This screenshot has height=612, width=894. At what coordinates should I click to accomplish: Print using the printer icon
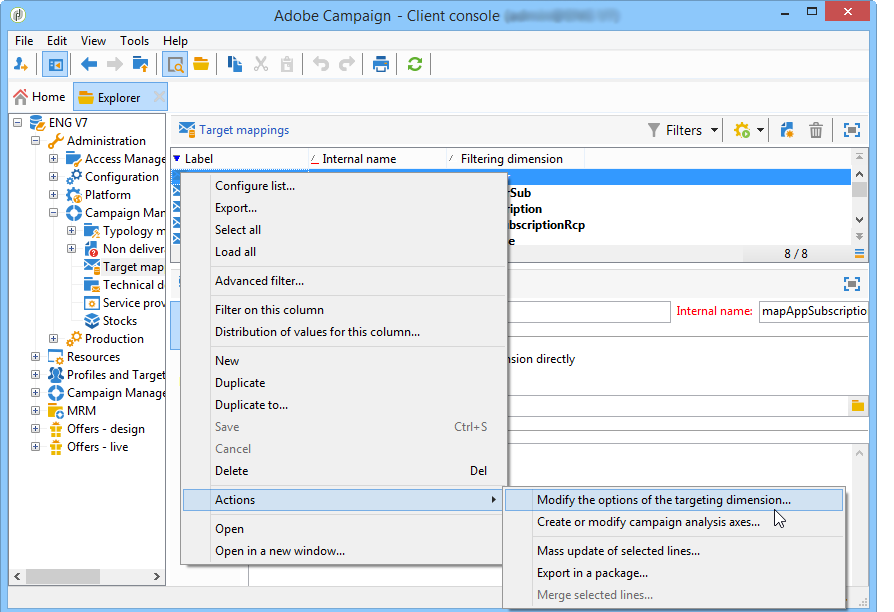coord(380,64)
